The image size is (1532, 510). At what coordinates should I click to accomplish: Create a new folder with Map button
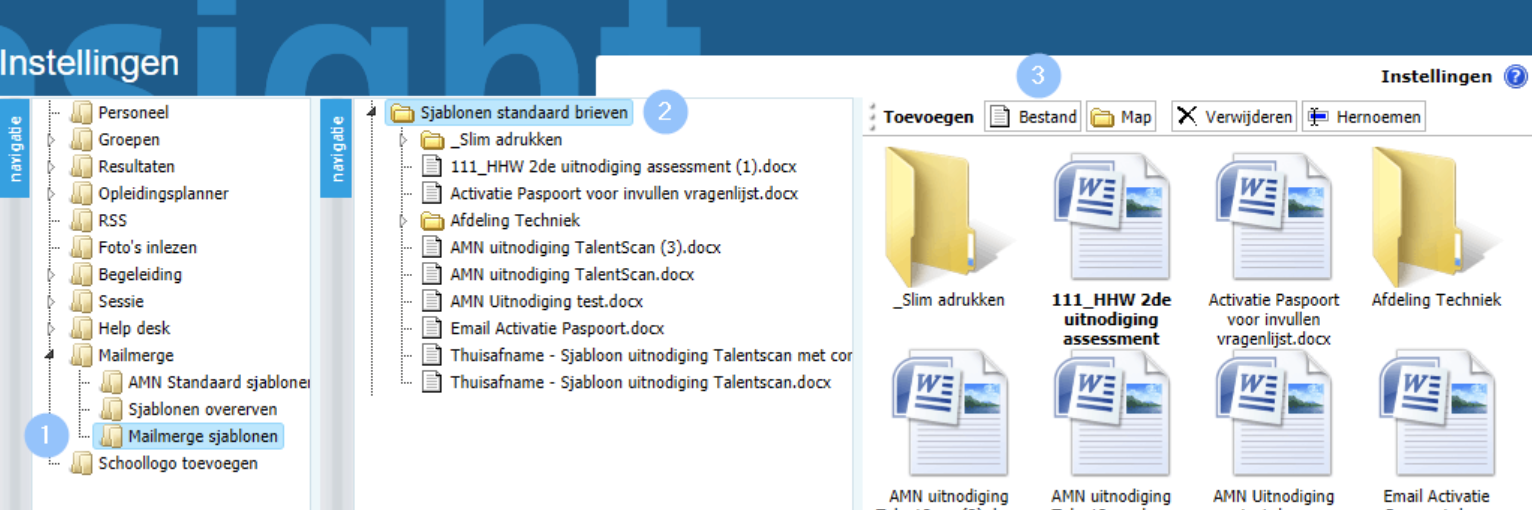pos(1121,117)
